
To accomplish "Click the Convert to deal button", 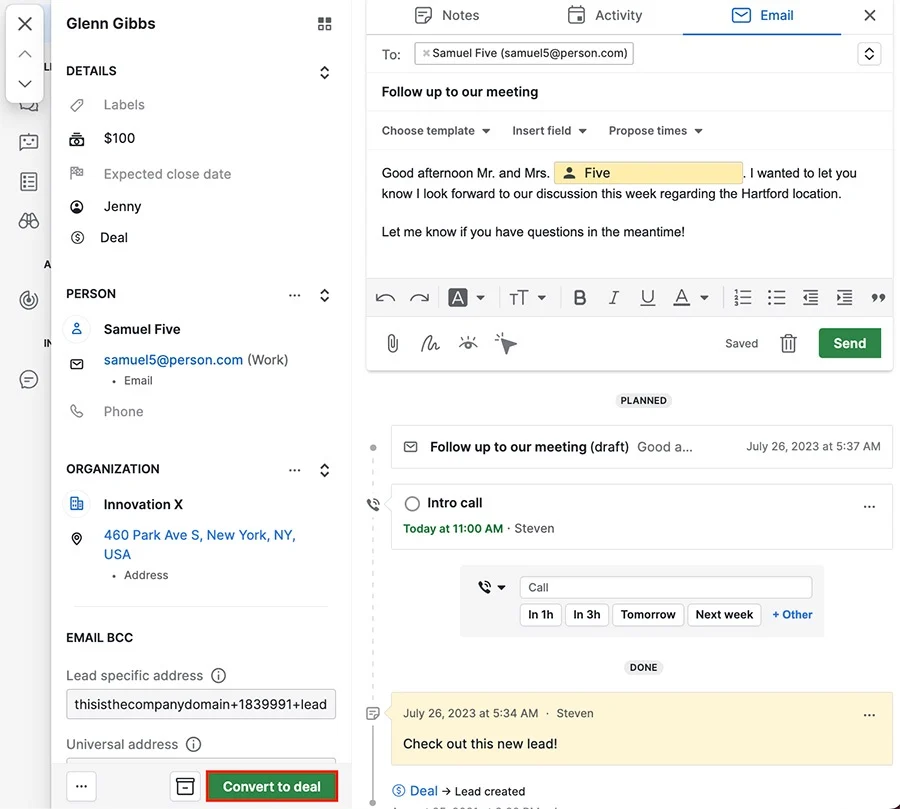I will (271, 786).
